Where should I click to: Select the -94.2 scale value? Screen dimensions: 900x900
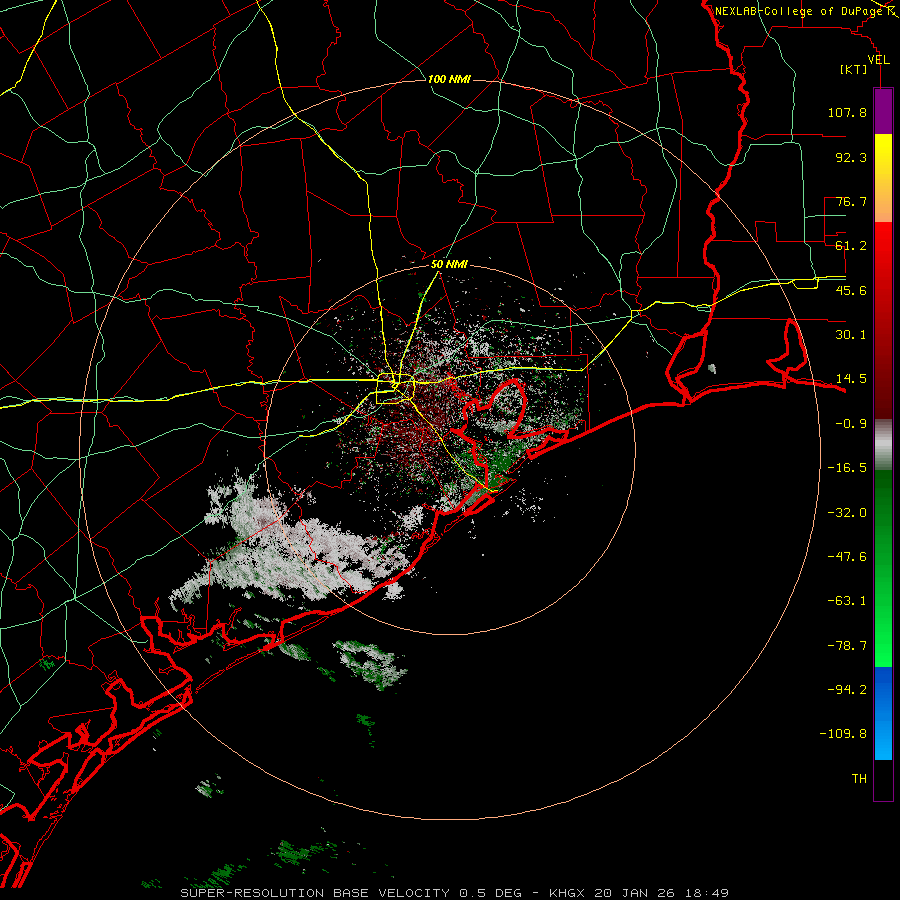click(847, 689)
